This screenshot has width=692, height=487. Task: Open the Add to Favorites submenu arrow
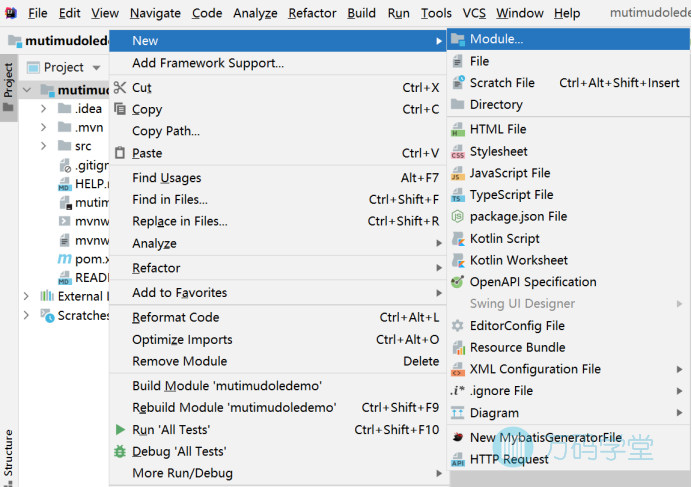439,293
